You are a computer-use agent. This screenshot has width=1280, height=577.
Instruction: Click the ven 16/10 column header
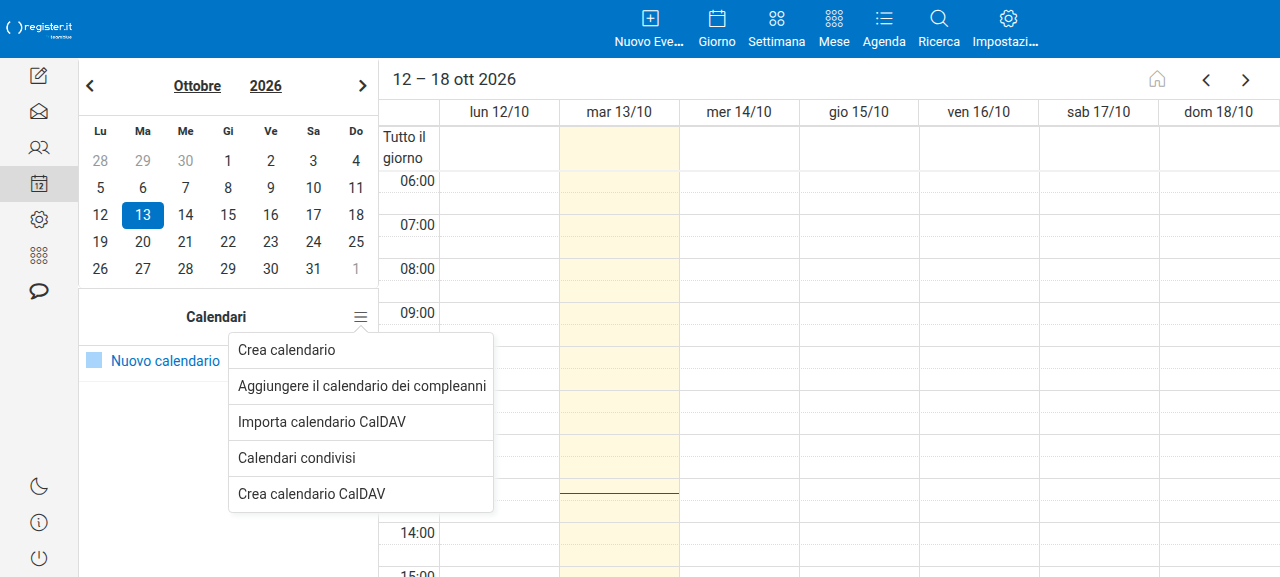point(979,112)
